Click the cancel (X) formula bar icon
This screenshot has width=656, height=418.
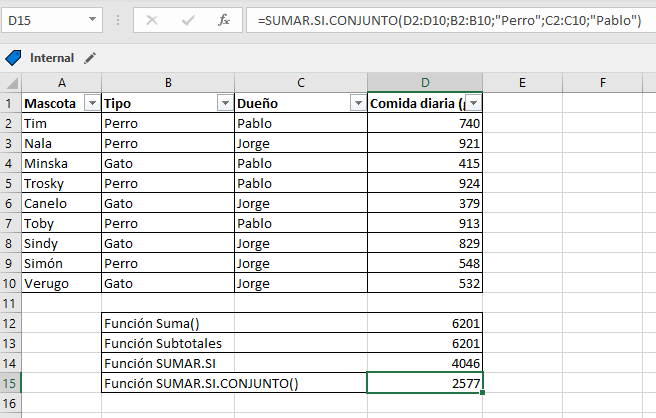[x=152, y=20]
